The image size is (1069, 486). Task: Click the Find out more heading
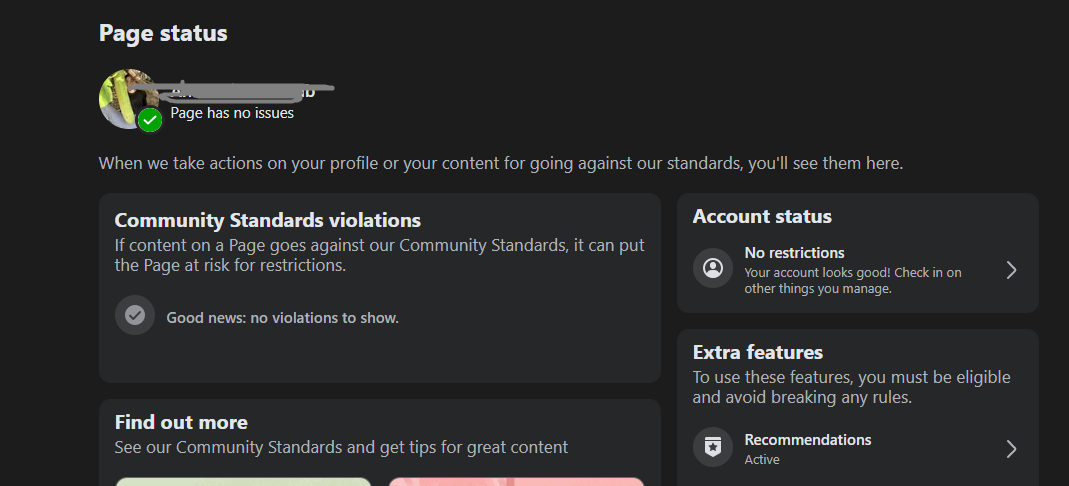tap(181, 423)
